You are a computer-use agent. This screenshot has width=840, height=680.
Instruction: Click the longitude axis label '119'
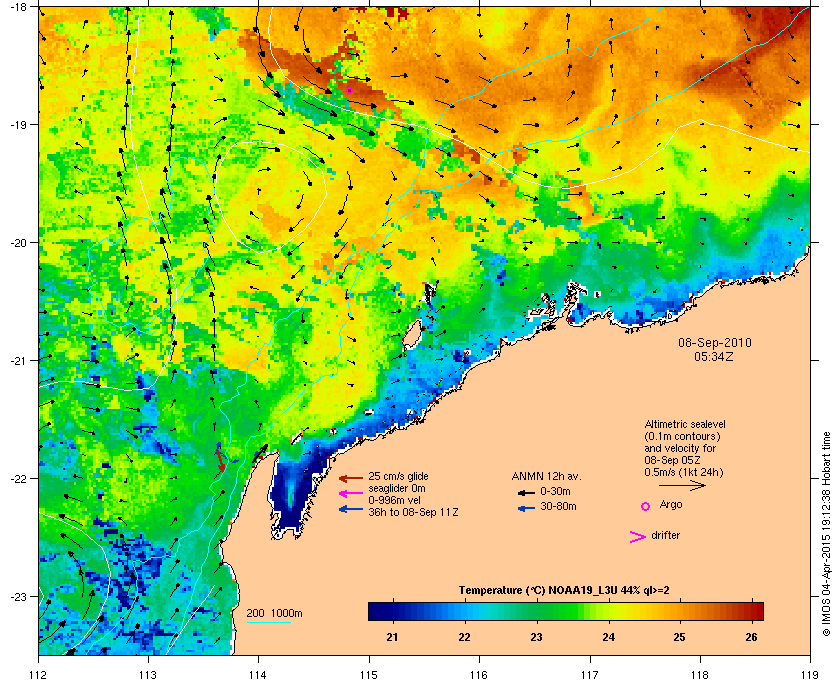coord(810,675)
